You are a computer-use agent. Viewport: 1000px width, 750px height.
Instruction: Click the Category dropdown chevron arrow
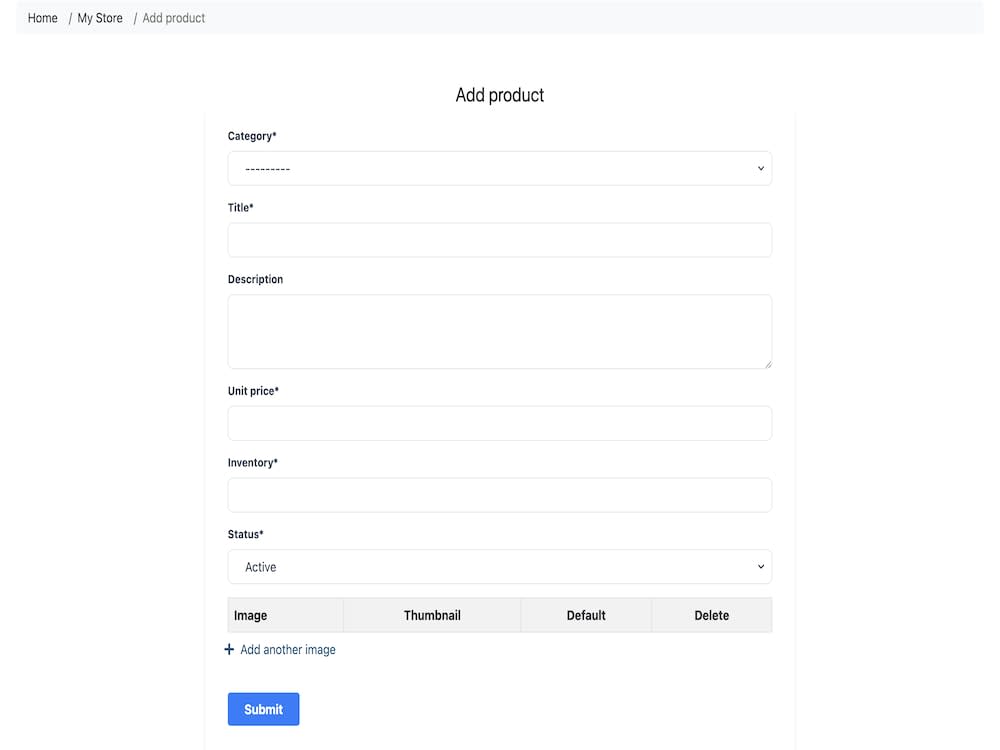click(x=760, y=168)
